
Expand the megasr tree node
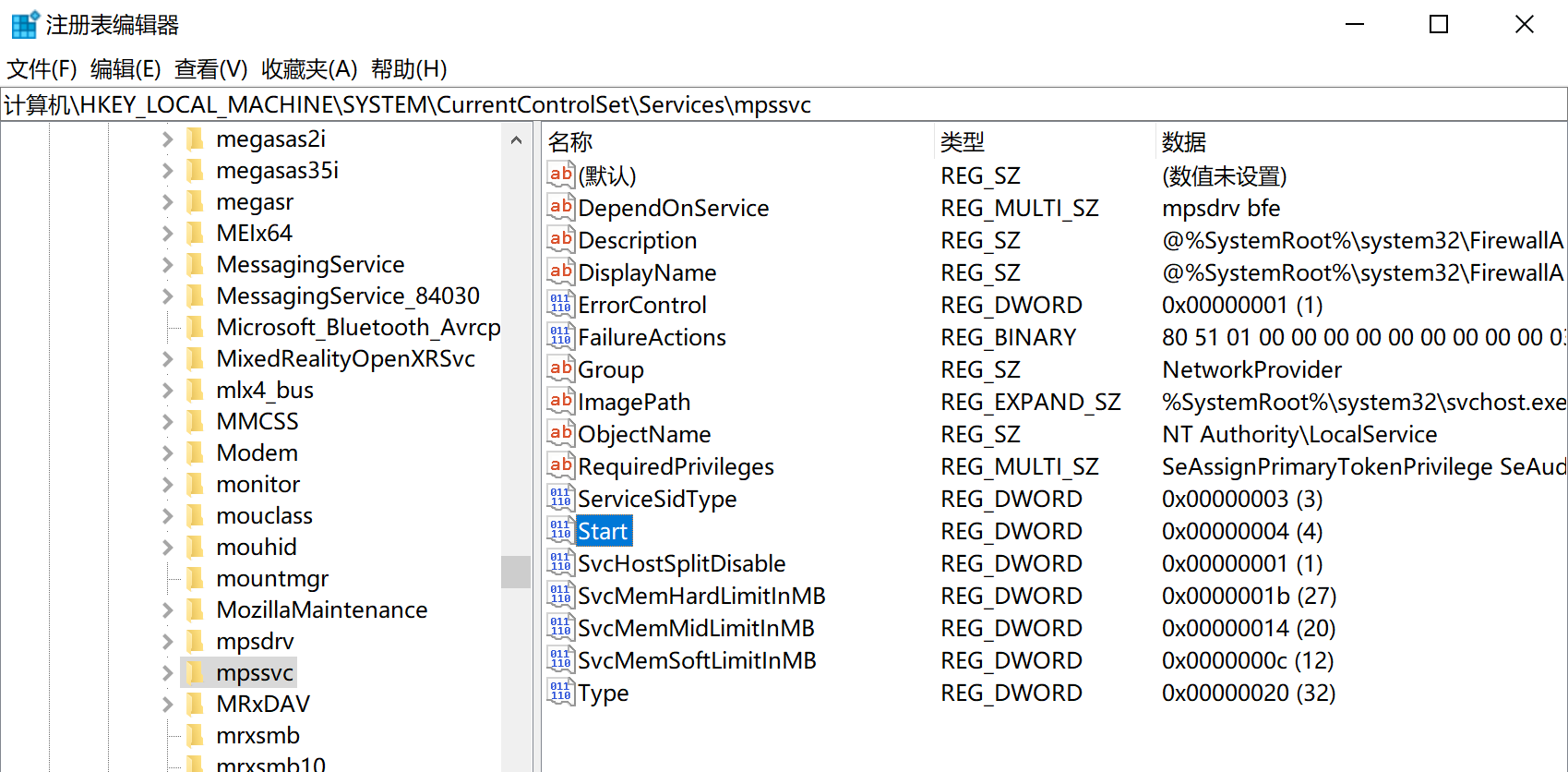coord(167,201)
